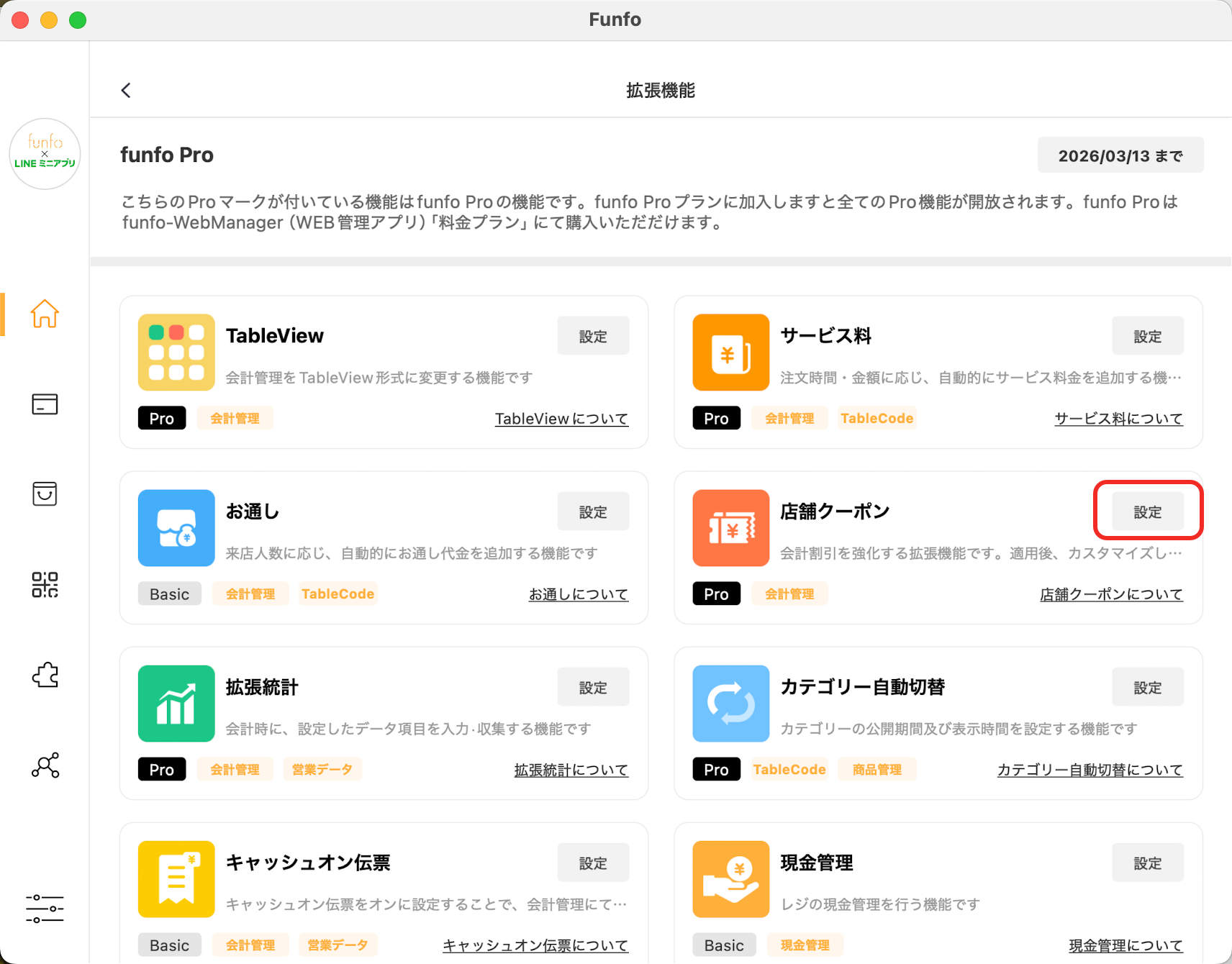
Task: Open 設定 for カテゴリー自動切替
Action: click(x=1148, y=687)
